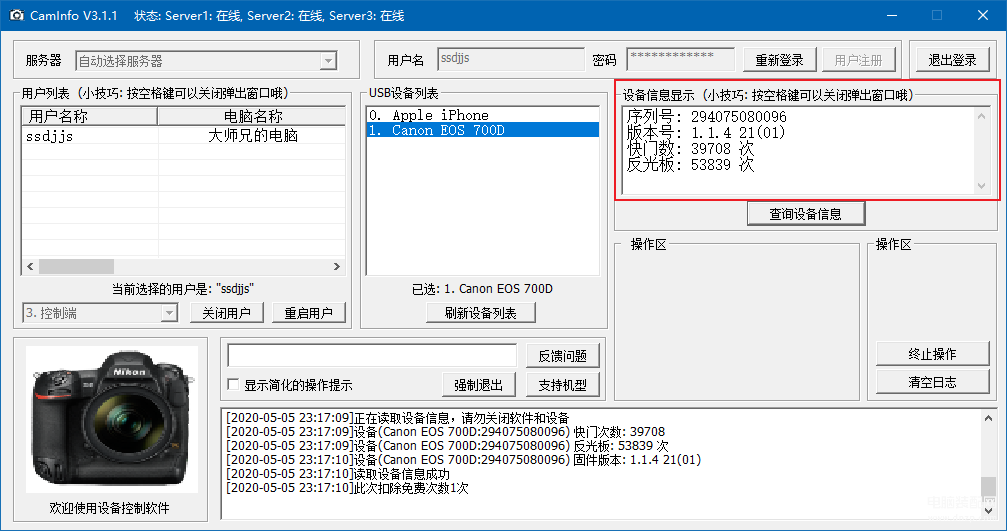Click the 终止操作 button
1007x531 pixels.
(933, 354)
